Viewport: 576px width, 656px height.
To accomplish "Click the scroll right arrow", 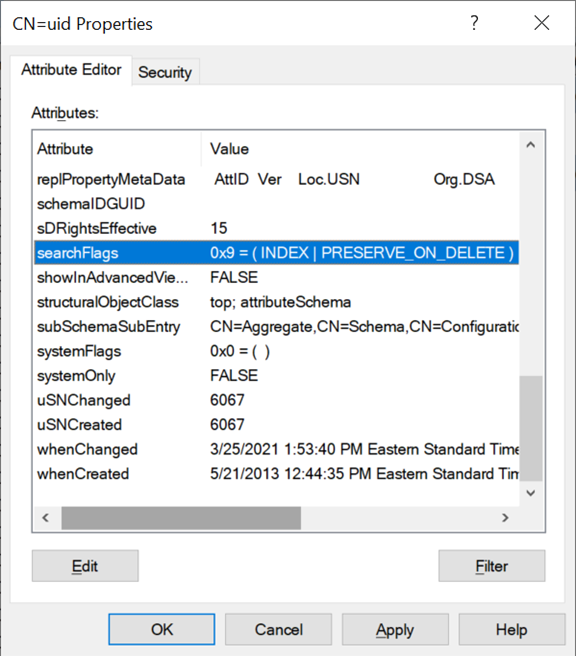I will [x=505, y=518].
